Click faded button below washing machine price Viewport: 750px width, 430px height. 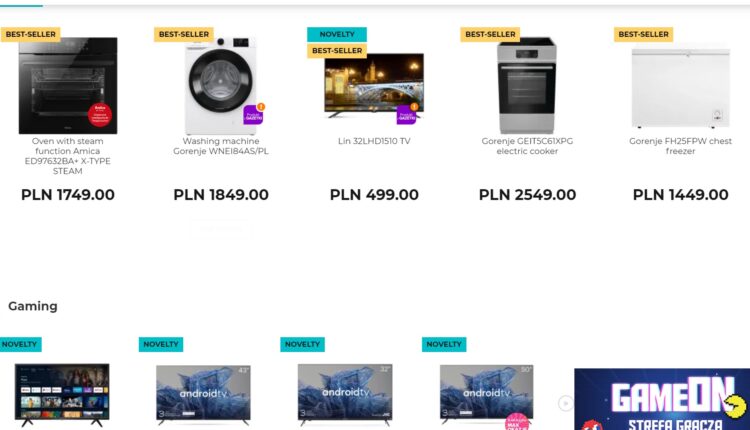pos(221,229)
